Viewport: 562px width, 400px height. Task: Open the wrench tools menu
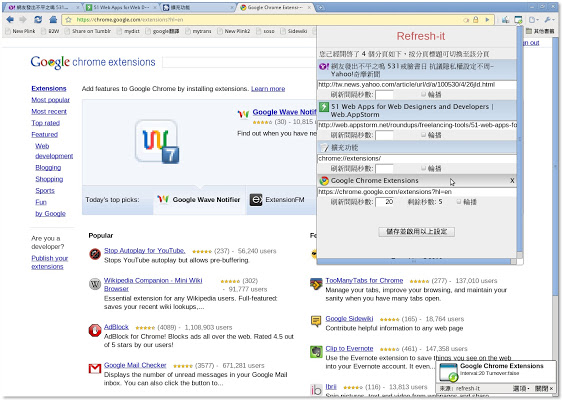coord(549,20)
